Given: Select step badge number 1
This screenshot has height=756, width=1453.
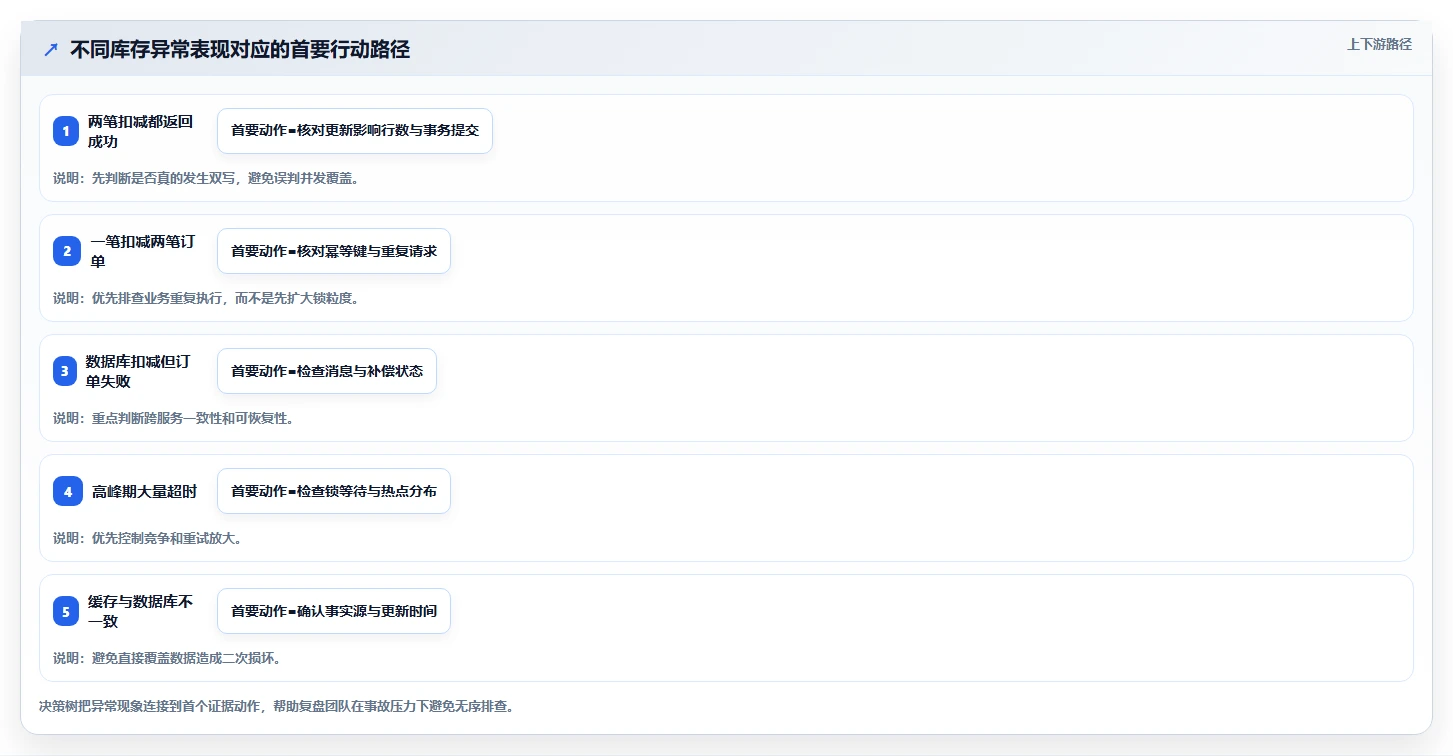Looking at the screenshot, I should (66, 131).
